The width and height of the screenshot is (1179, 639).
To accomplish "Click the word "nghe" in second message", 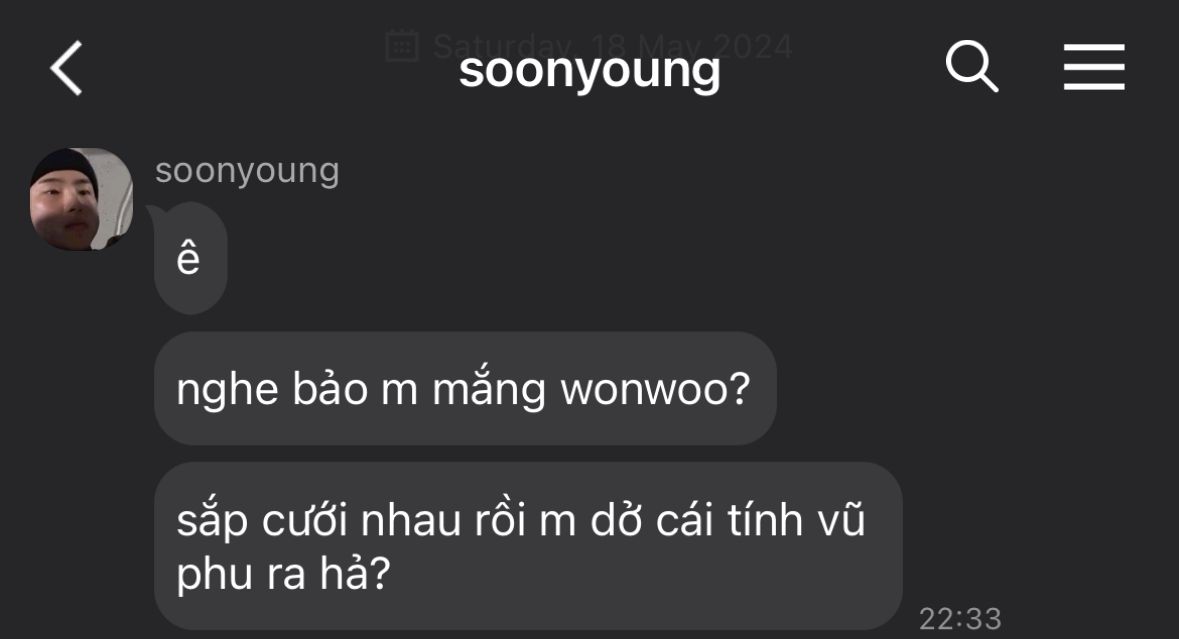I will pyautogui.click(x=227, y=391).
